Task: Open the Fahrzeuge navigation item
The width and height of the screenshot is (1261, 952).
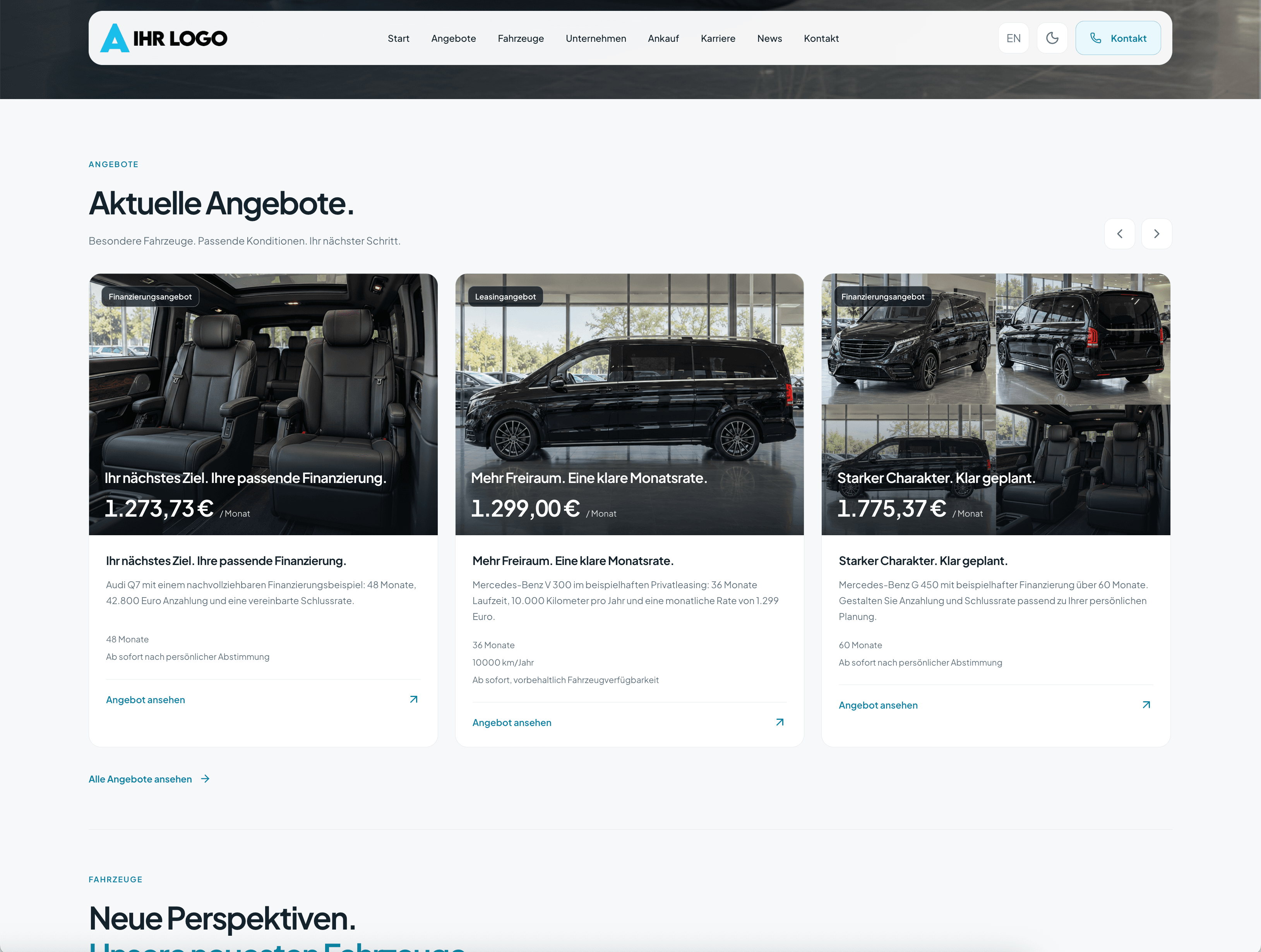Action: point(521,38)
